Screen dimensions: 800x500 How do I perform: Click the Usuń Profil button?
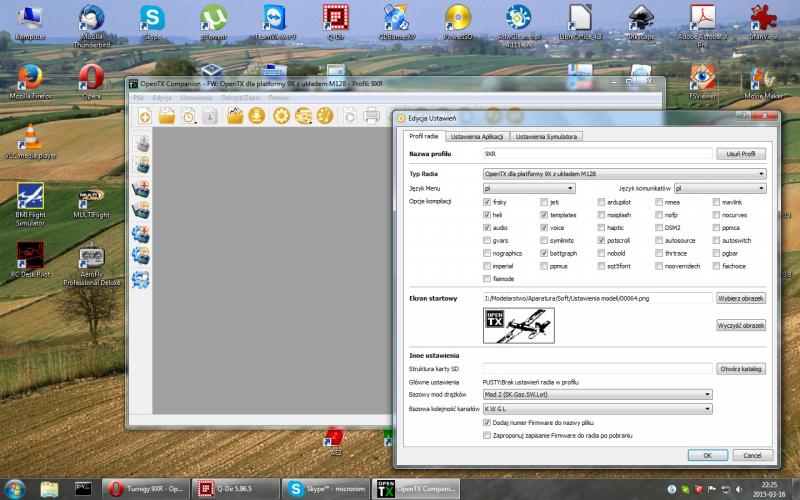741,154
